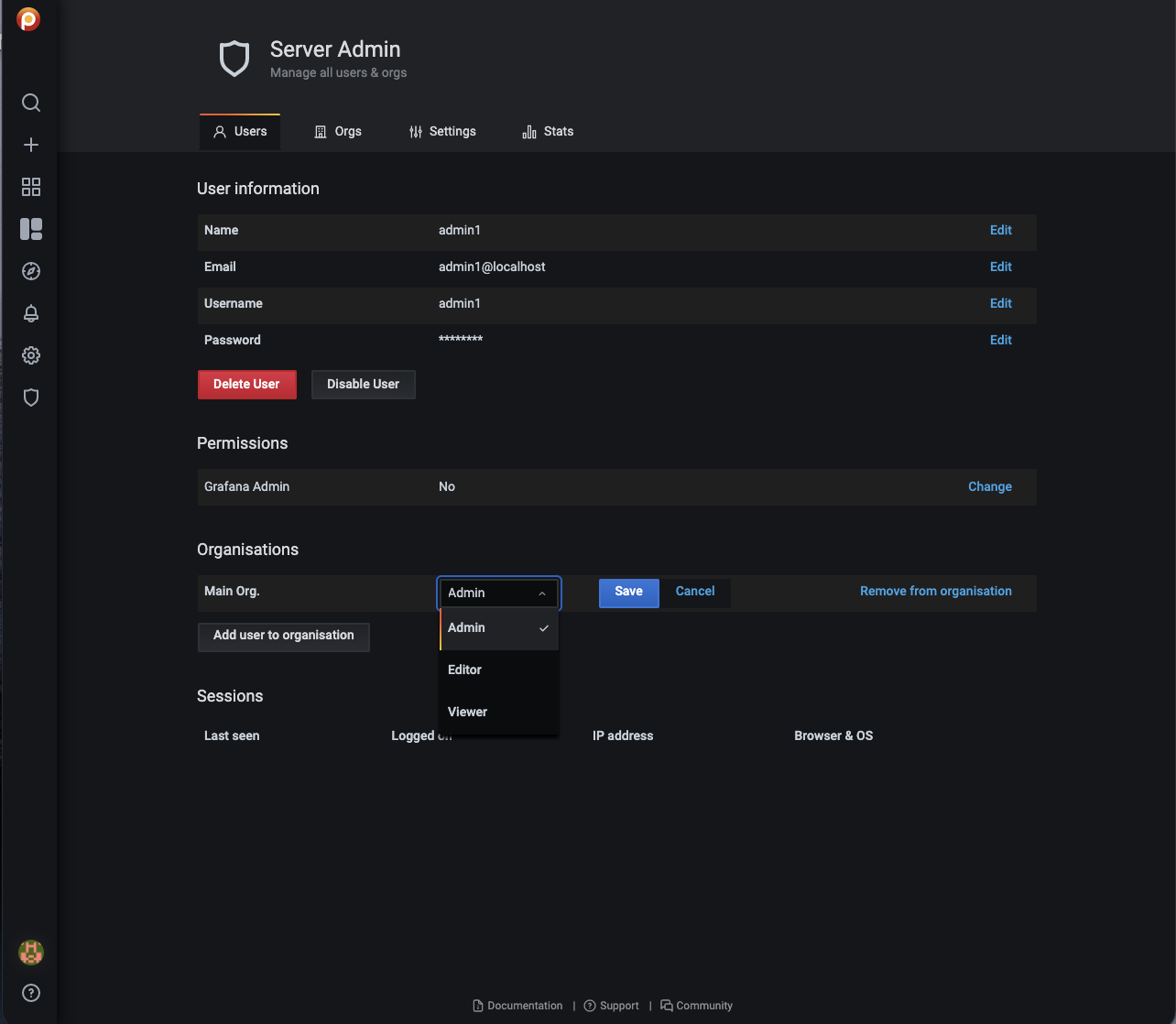Switch to the Orgs tab
Screen dimensions: 1176x1024
pos(338,132)
